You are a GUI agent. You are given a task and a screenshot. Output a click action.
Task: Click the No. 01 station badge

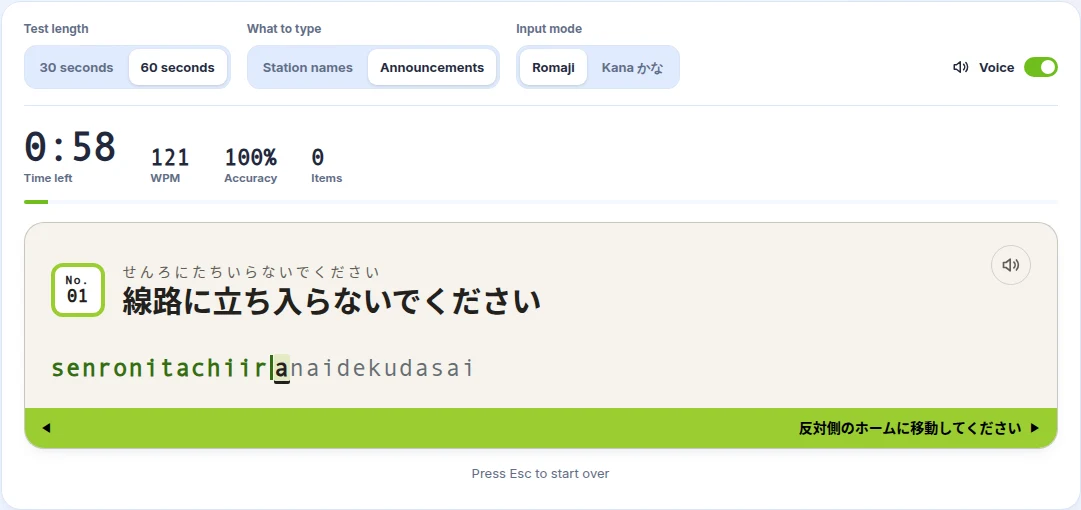pos(78,290)
